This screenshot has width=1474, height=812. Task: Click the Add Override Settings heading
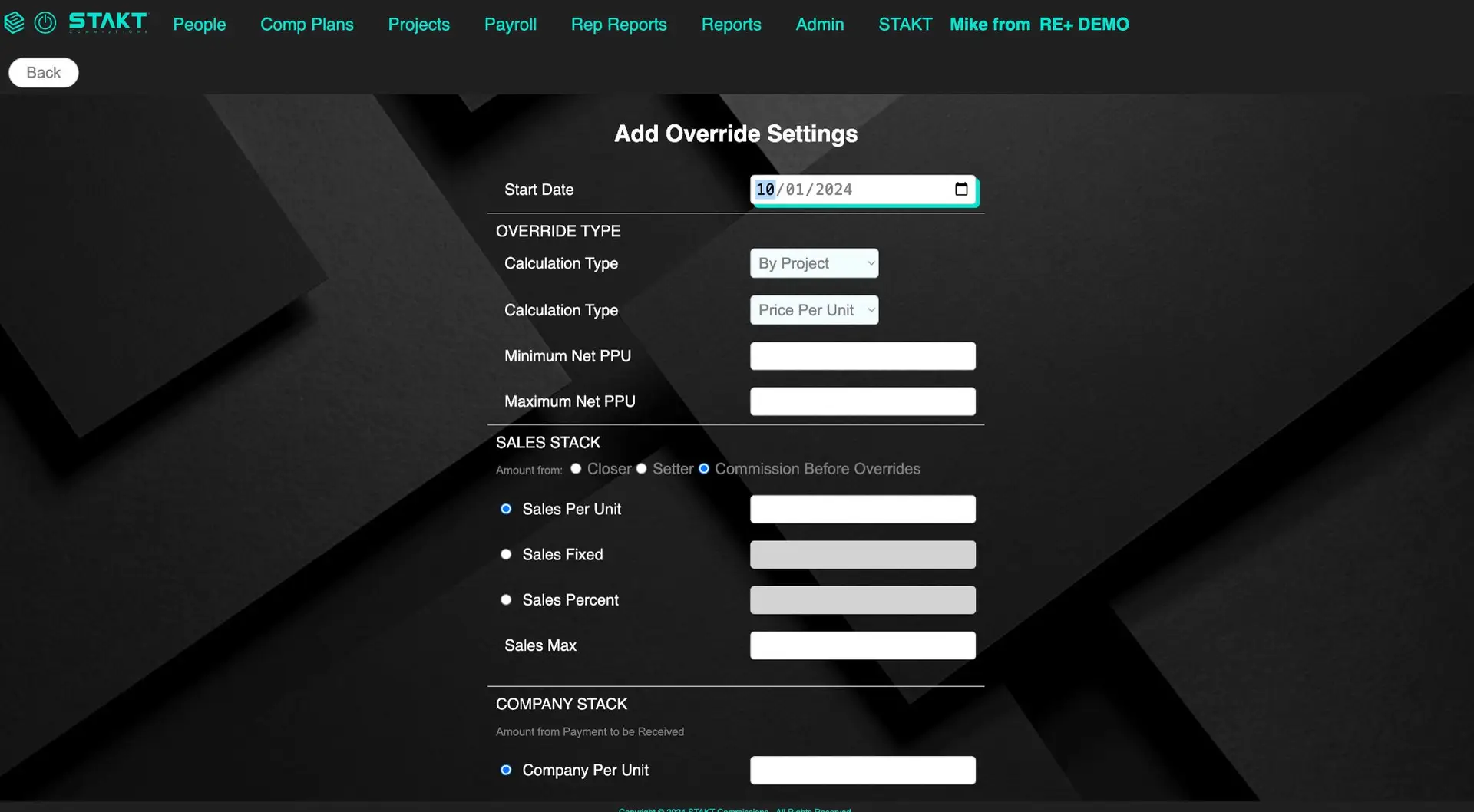click(x=735, y=134)
